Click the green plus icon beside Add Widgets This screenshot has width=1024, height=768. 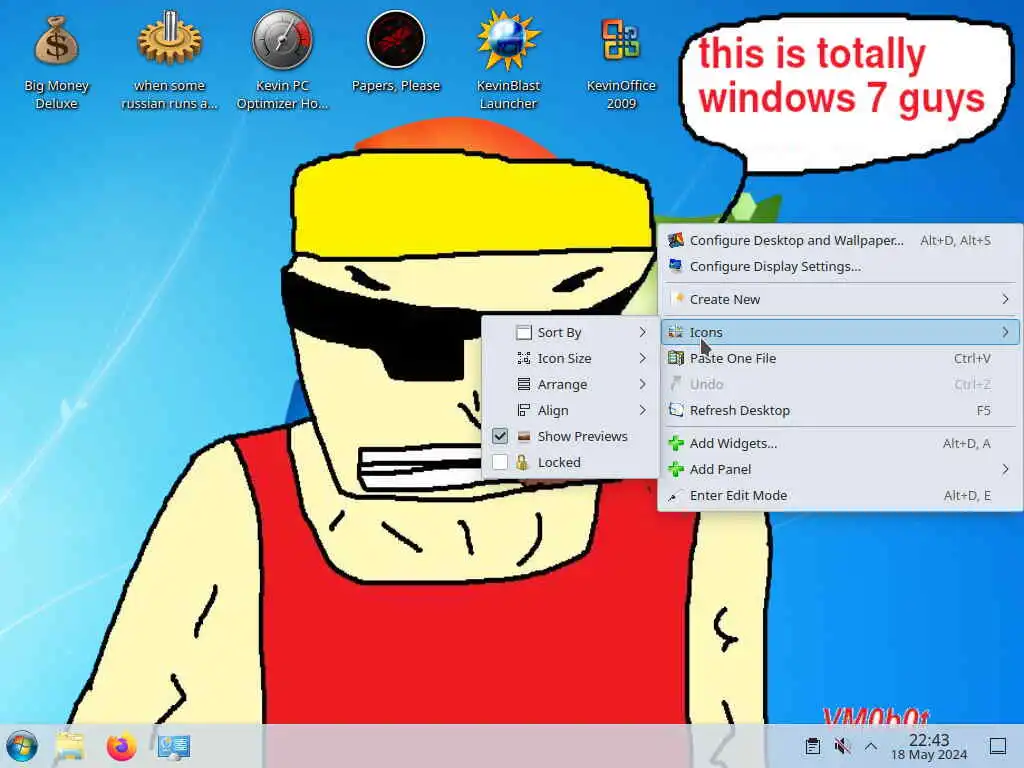click(676, 443)
